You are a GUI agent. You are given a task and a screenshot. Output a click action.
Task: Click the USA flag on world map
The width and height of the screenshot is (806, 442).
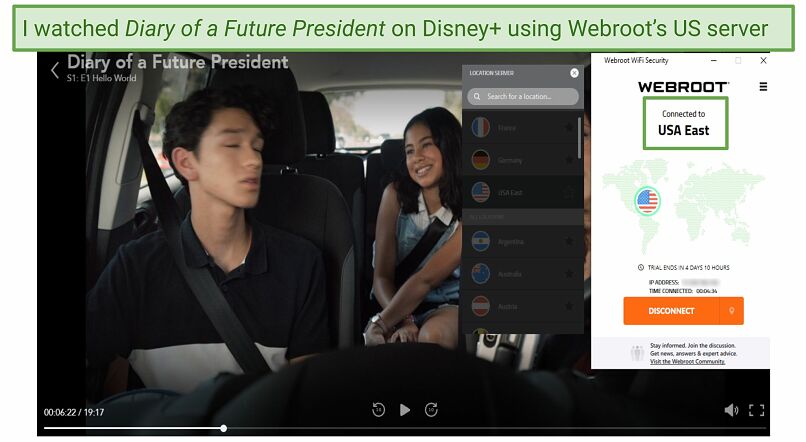coord(647,200)
